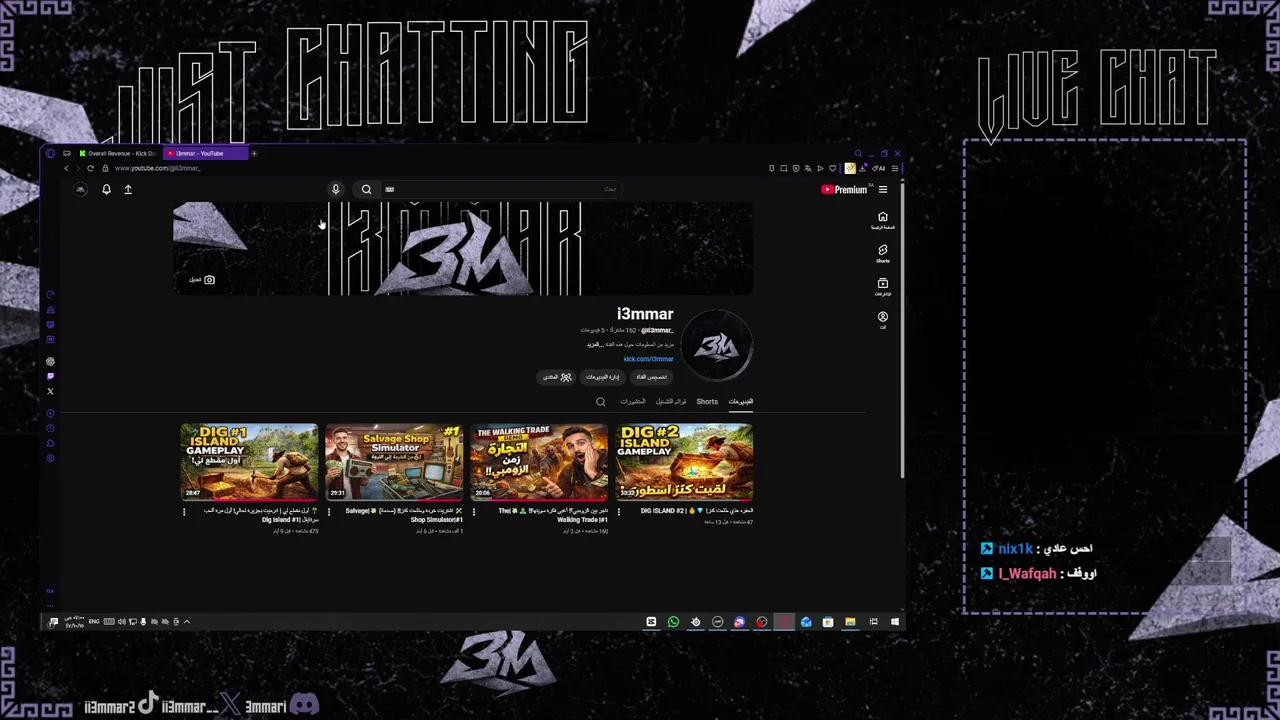Viewport: 1280px width, 720px height.
Task: Open Home in YouTube side rail
Action: [882, 220]
